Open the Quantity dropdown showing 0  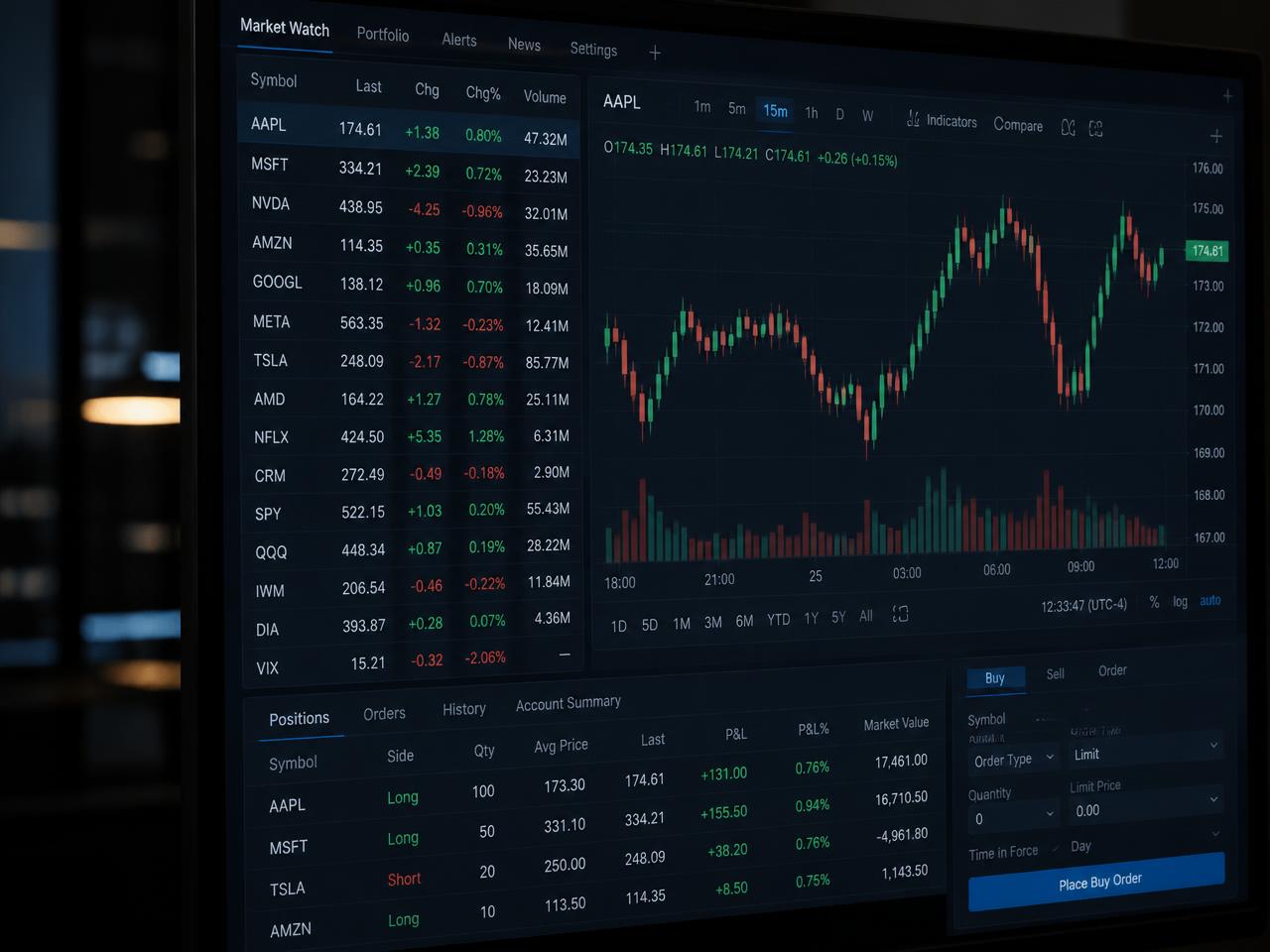tap(1014, 817)
